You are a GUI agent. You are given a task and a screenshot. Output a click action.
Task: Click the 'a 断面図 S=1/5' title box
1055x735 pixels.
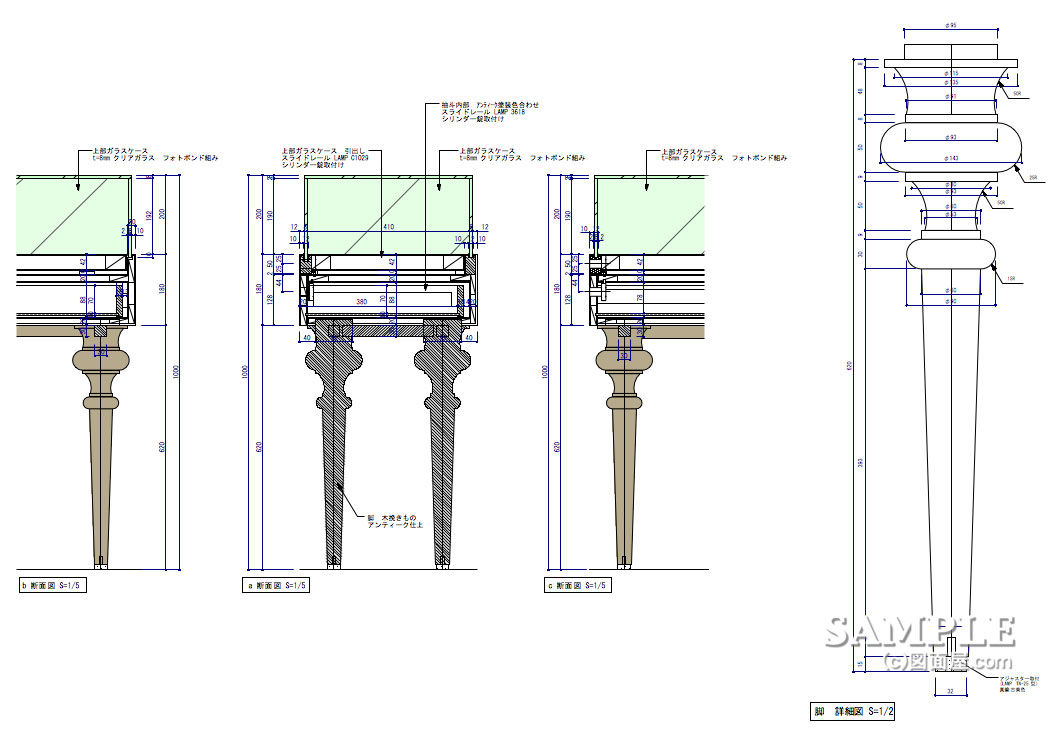coord(275,586)
